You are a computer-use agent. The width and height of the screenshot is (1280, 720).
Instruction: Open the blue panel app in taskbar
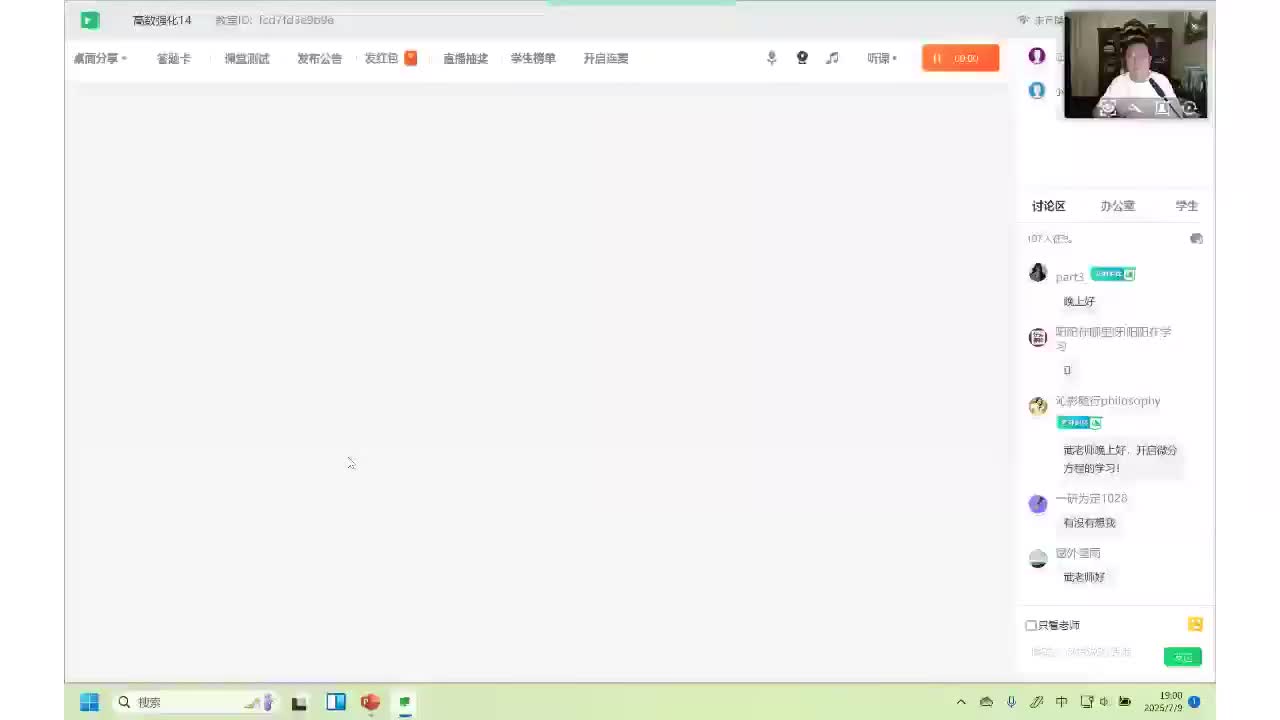coord(336,702)
